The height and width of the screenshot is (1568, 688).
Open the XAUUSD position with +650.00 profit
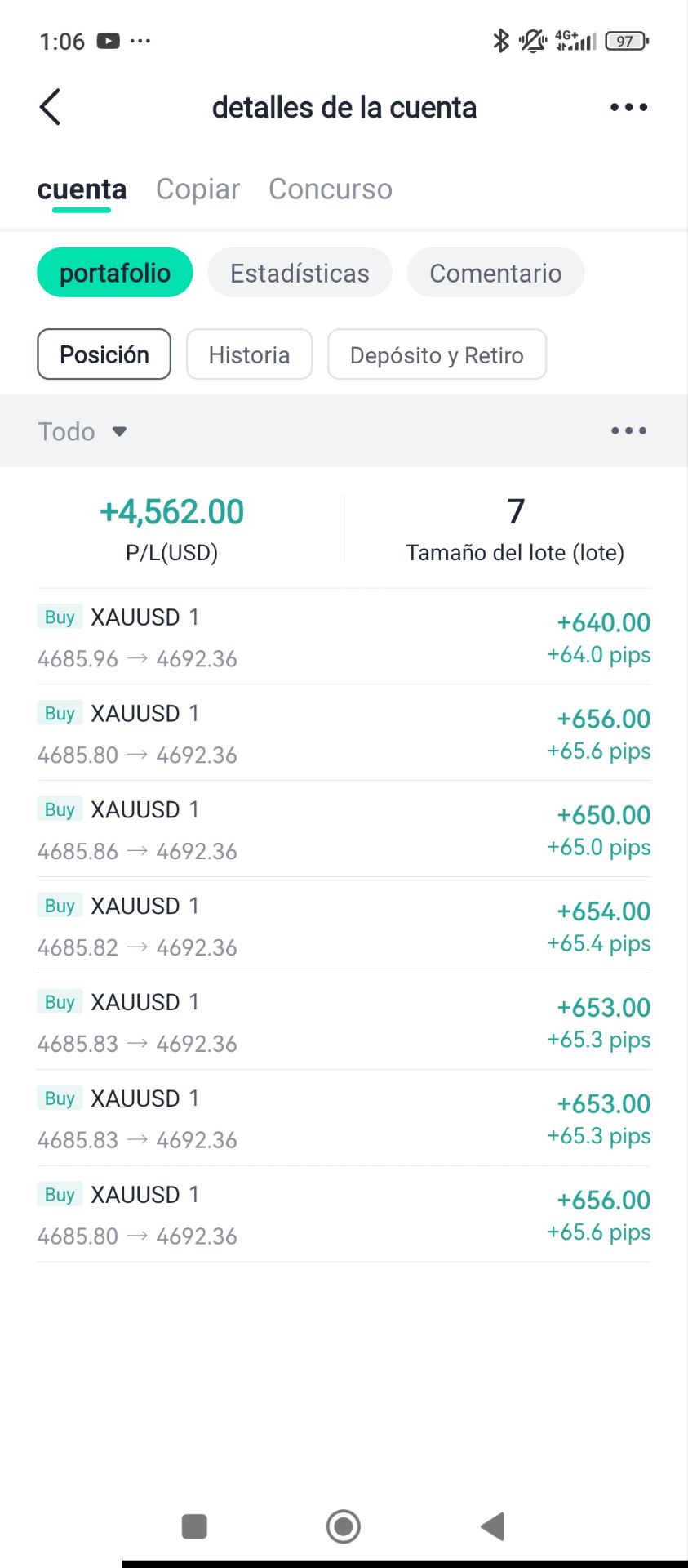[344, 830]
